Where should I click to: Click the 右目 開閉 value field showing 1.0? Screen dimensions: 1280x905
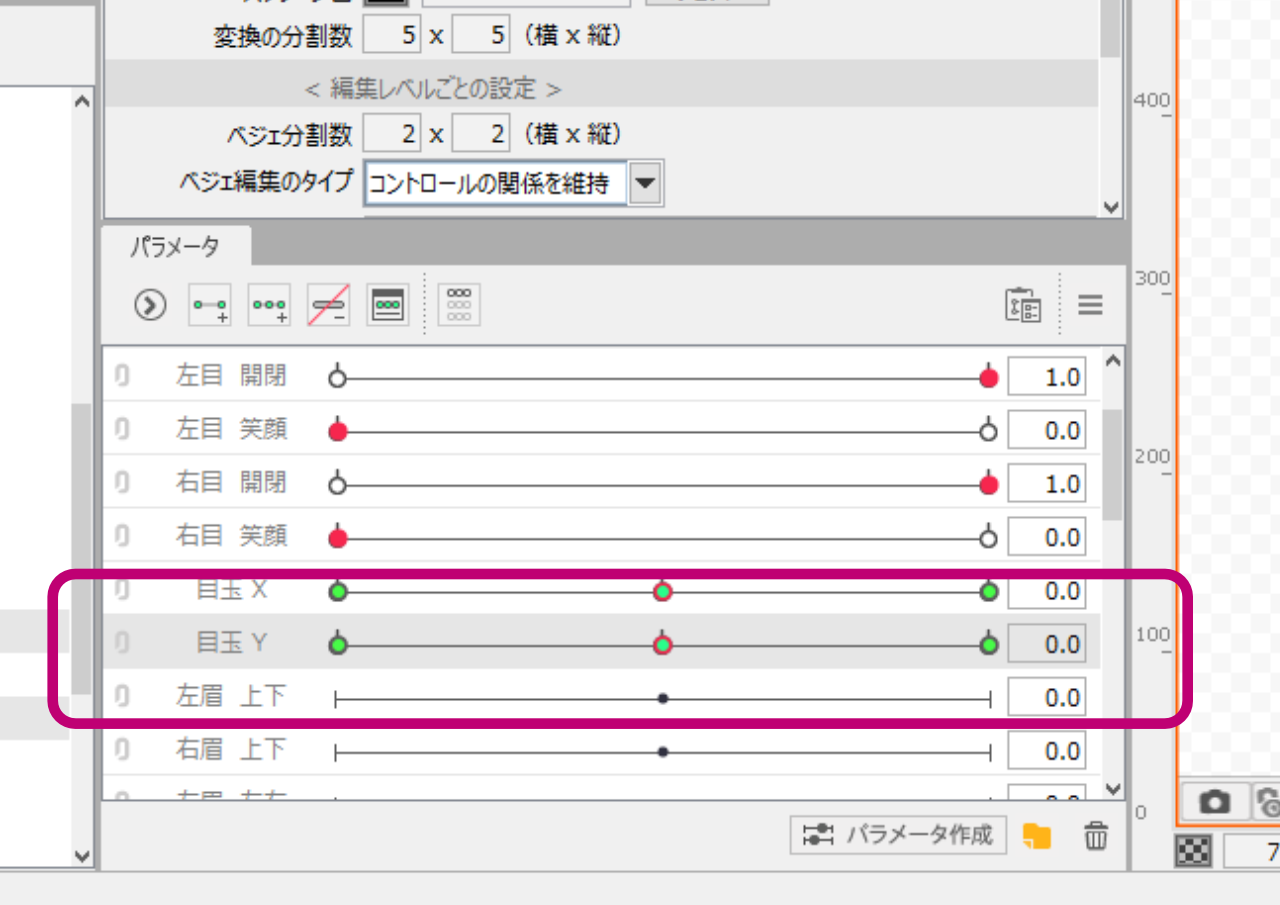[x=1047, y=484]
